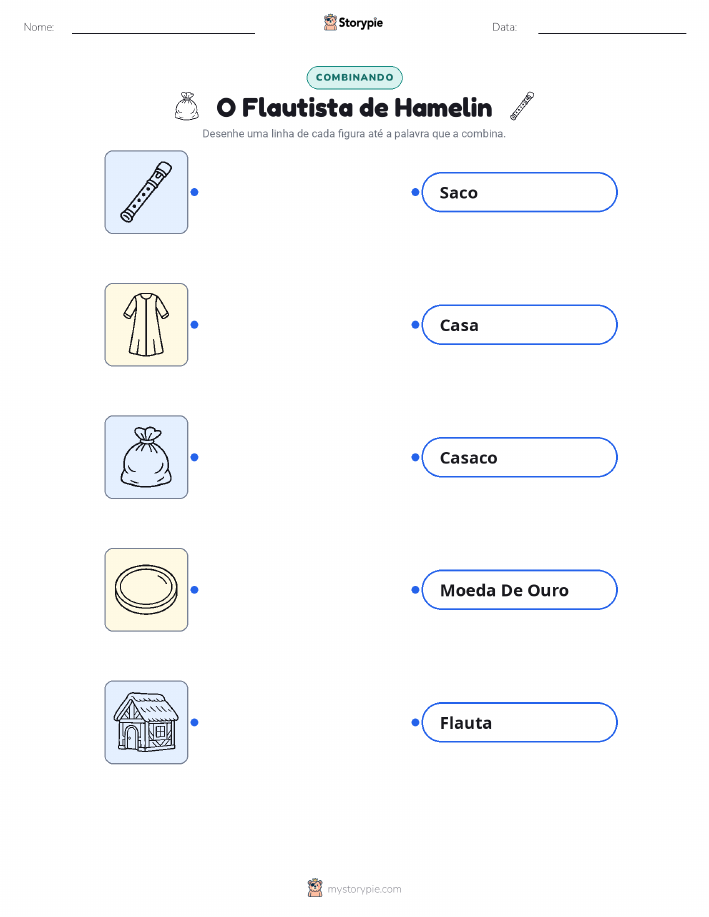Click the Casaco word box

click(x=519, y=457)
